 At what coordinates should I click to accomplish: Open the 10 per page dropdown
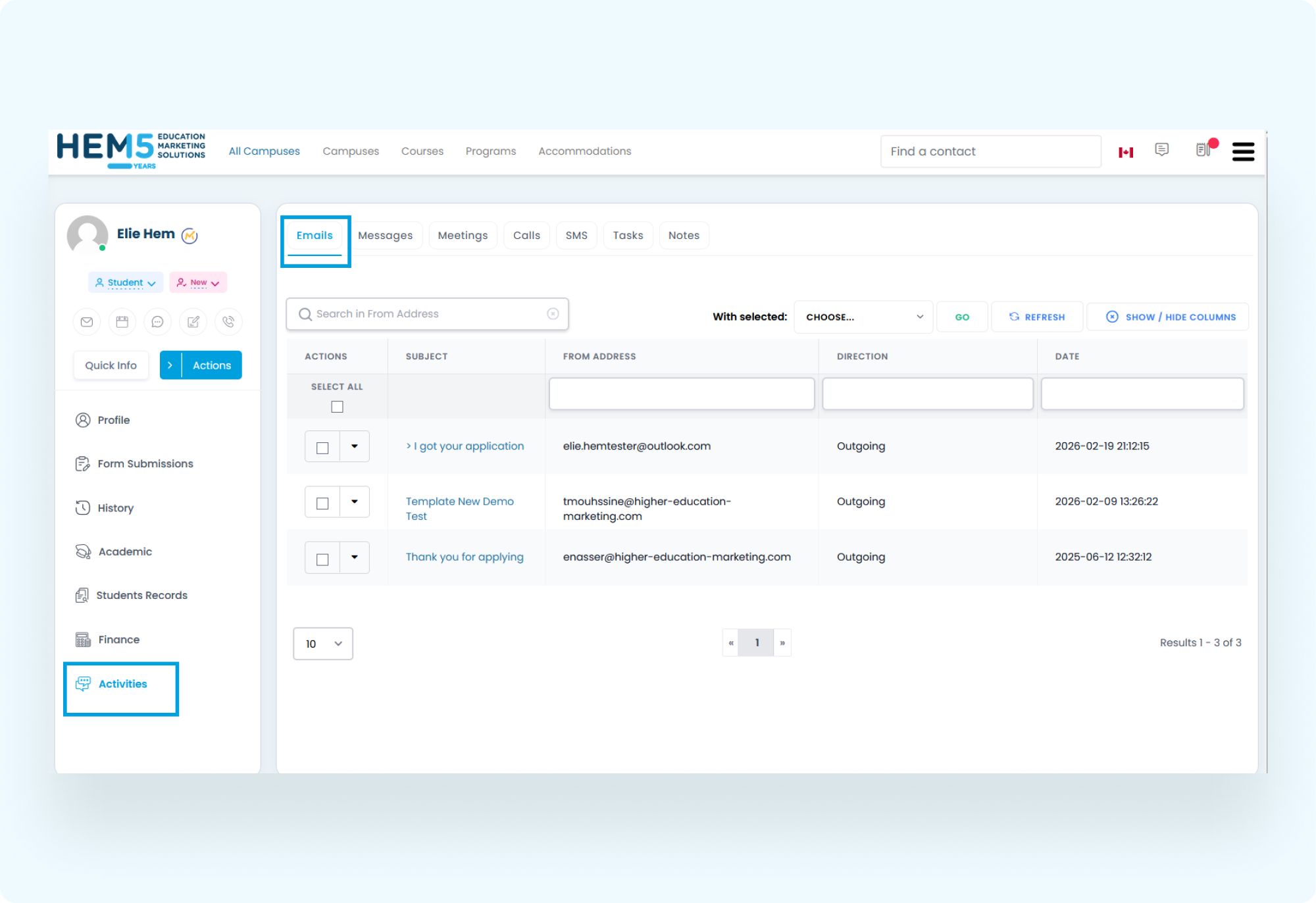(322, 644)
